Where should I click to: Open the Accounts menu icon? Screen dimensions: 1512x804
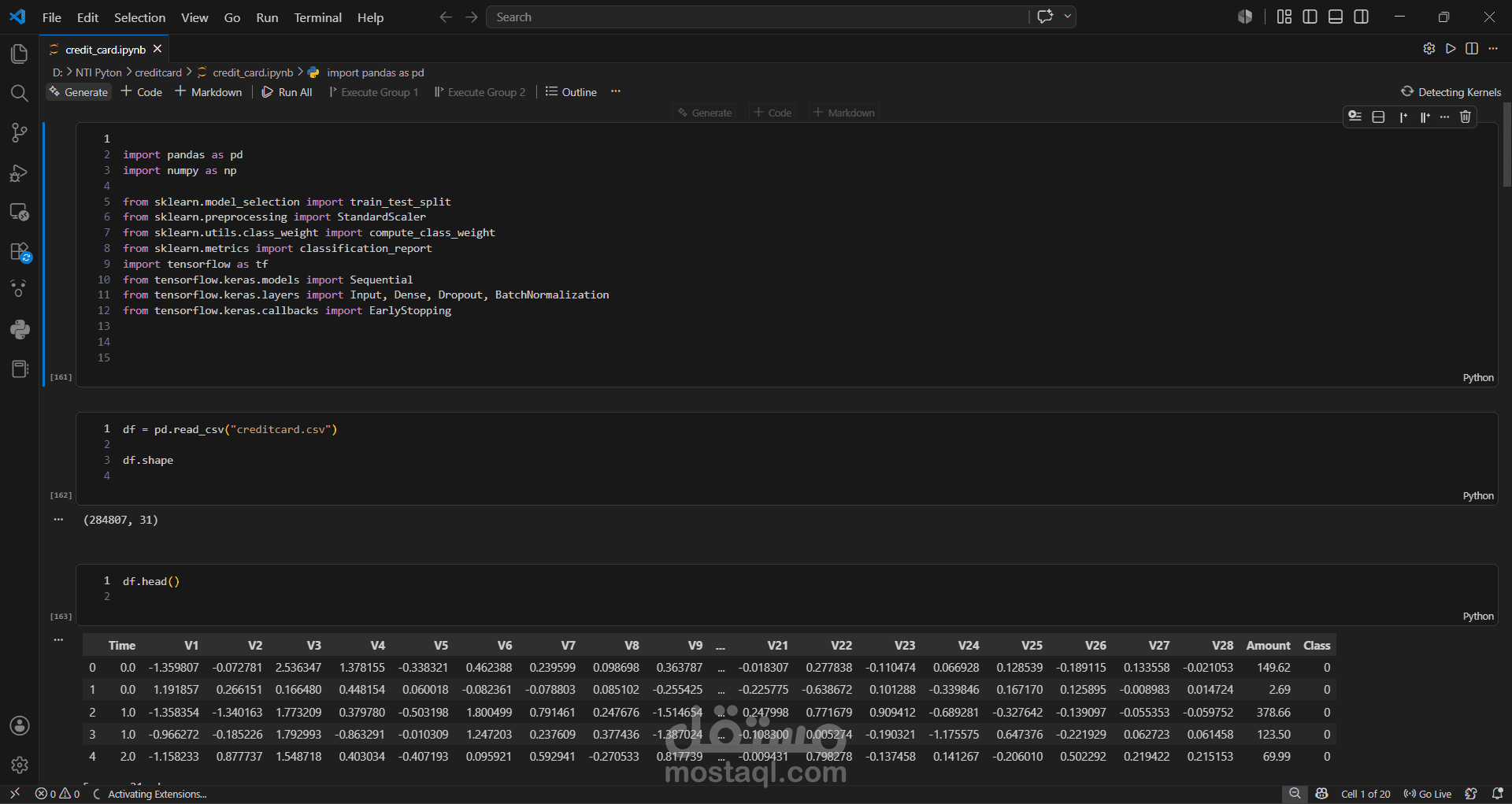pos(20,725)
